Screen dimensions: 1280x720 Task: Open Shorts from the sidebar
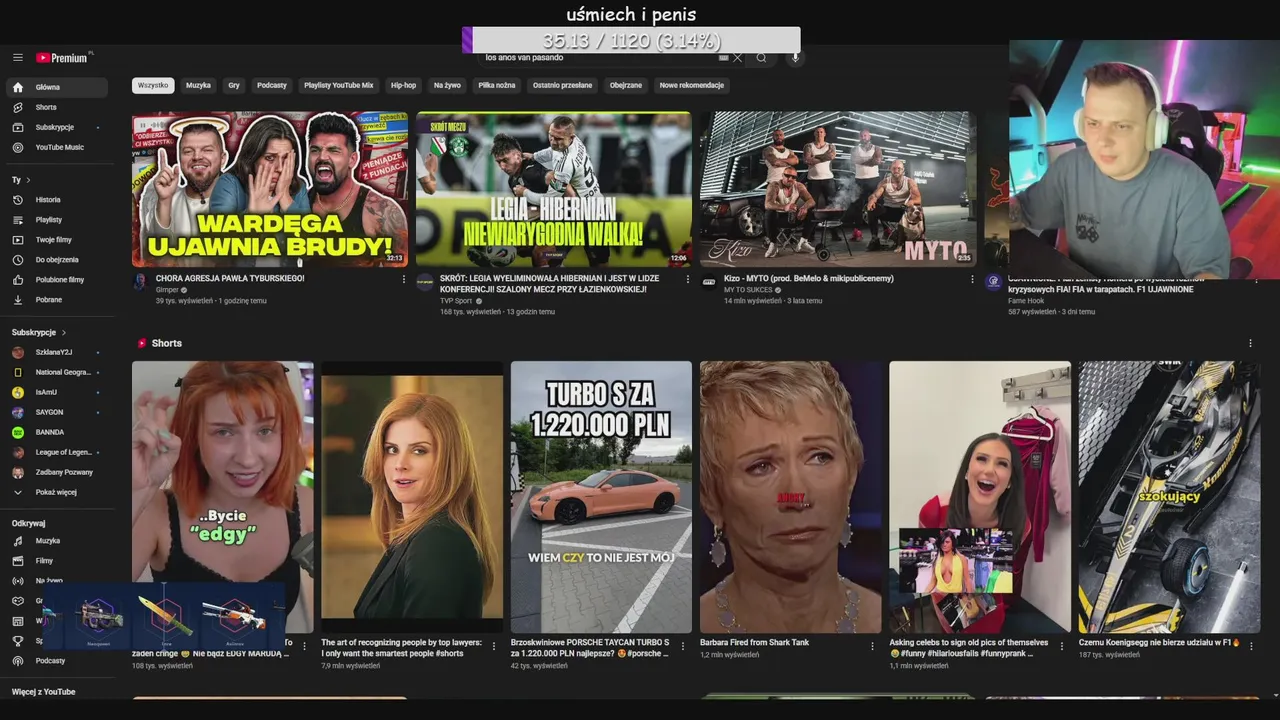click(58, 107)
